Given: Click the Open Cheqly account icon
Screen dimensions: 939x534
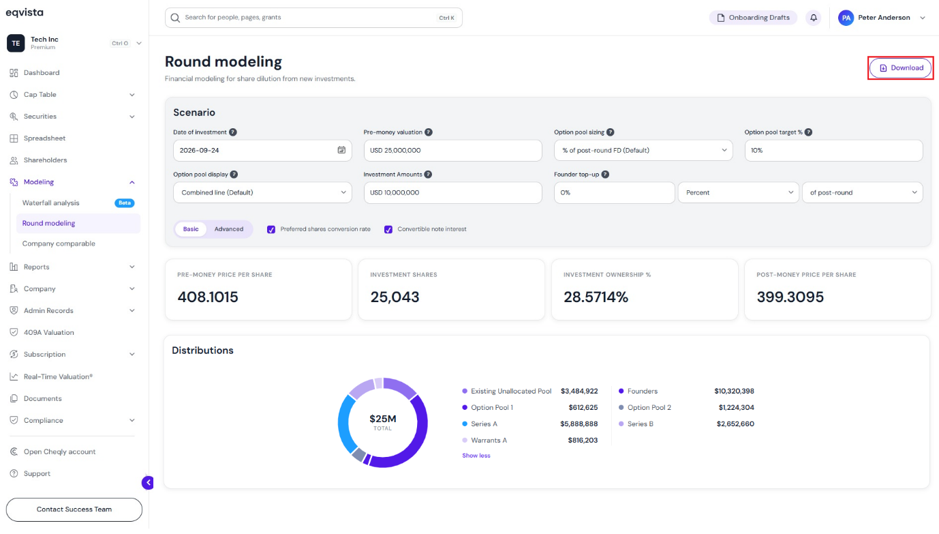Looking at the screenshot, I should (14, 451).
